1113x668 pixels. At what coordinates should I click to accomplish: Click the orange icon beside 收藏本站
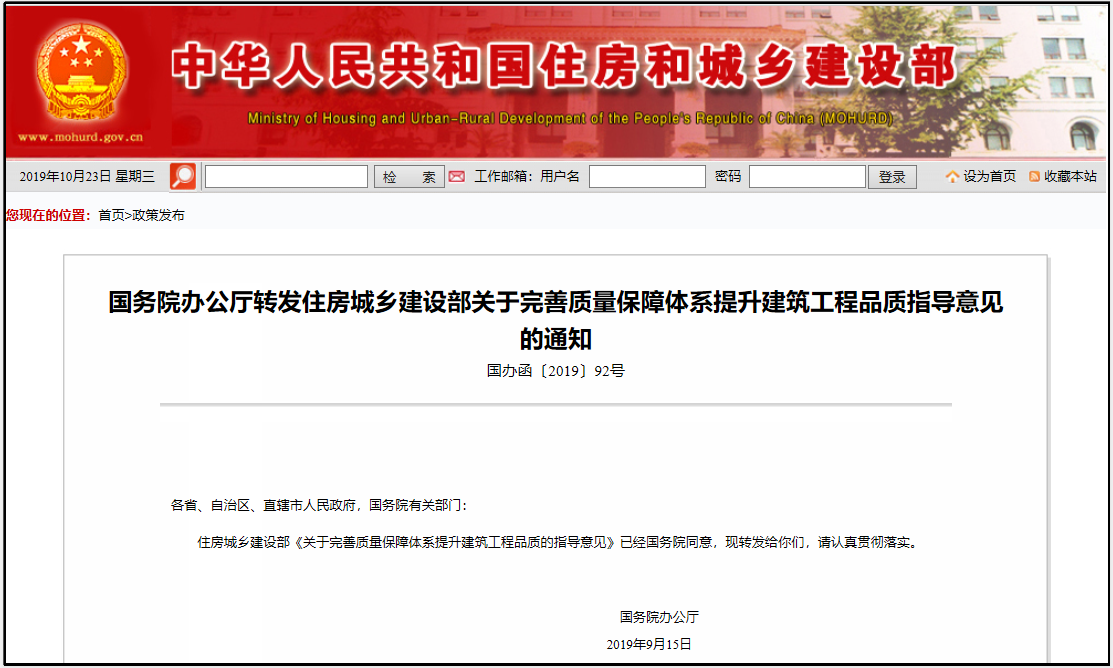1034,177
